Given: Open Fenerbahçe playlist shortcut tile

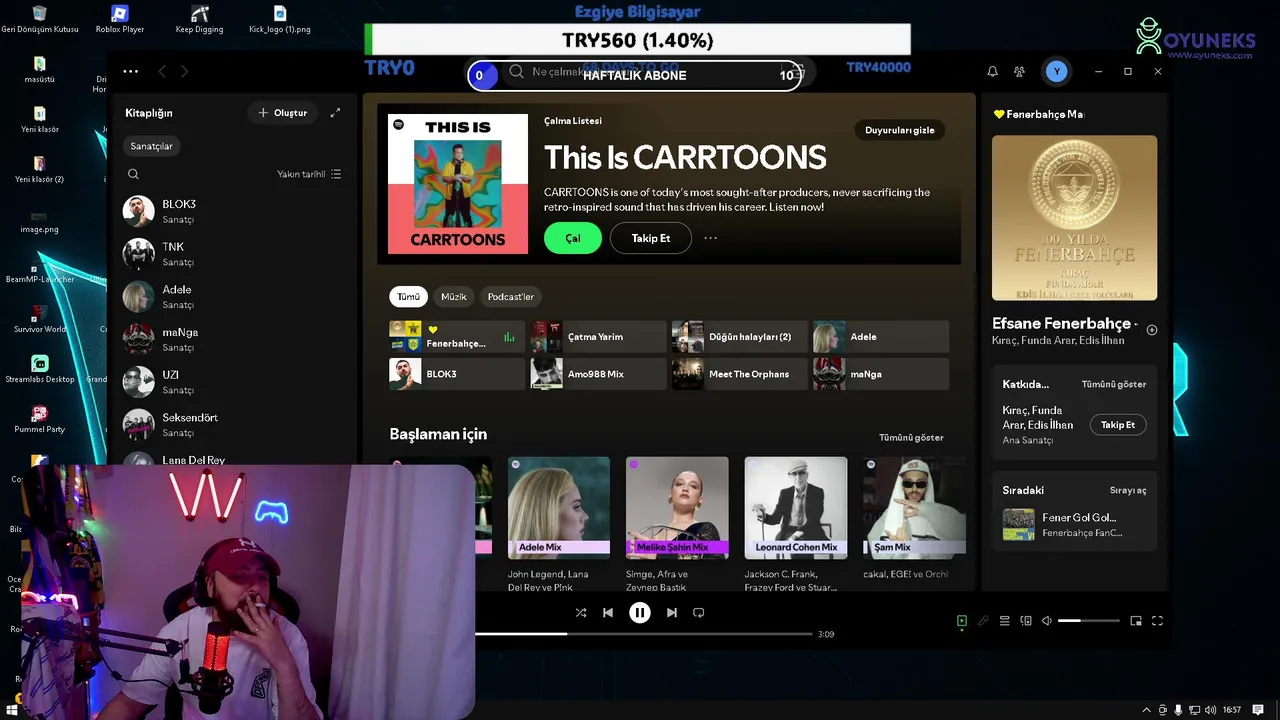Looking at the screenshot, I should tap(457, 337).
